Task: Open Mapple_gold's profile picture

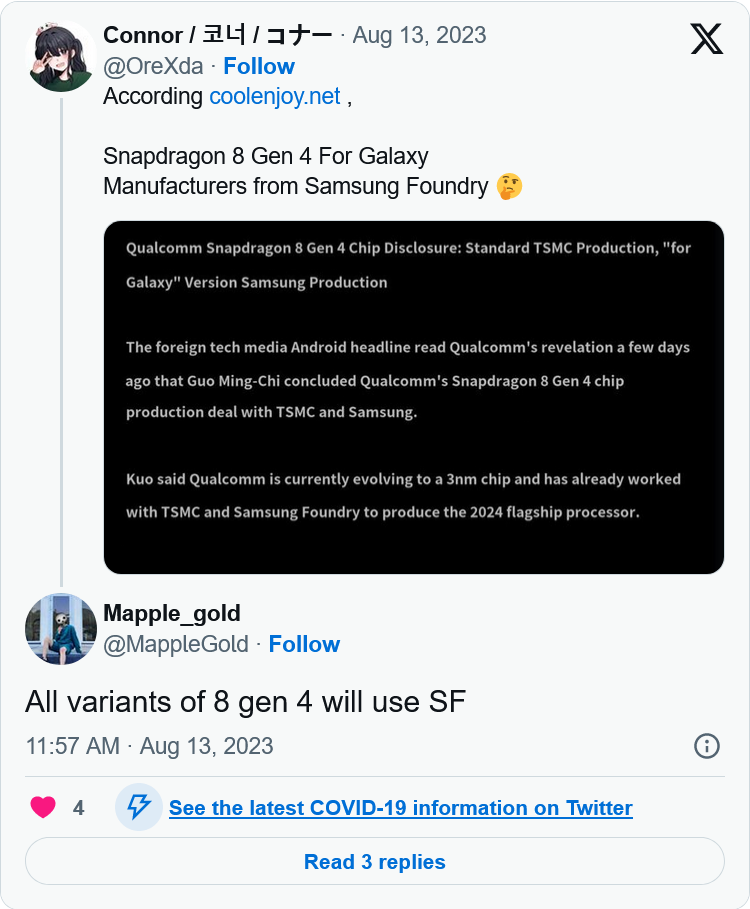Action: click(61, 628)
